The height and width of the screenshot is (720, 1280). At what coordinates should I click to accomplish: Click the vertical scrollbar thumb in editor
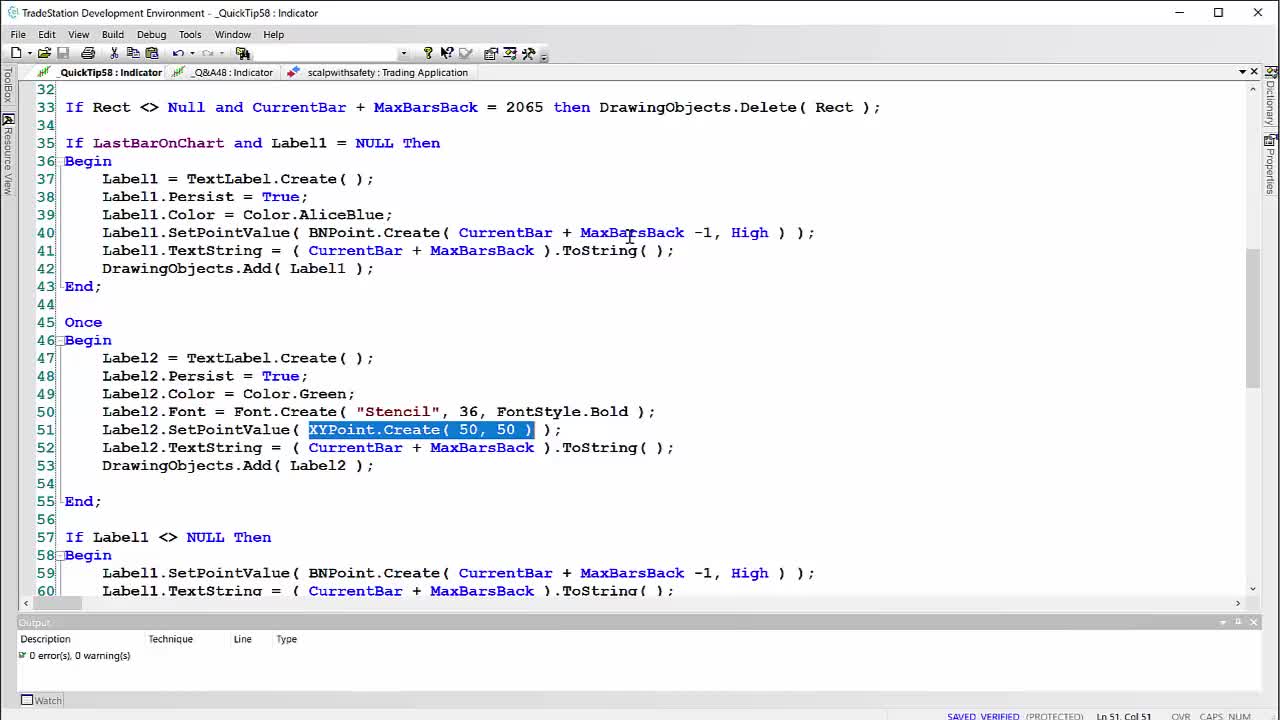tap(1253, 318)
